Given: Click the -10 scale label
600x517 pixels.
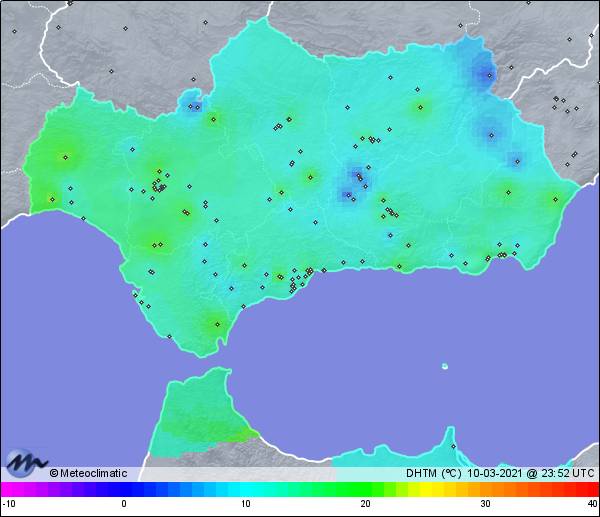Looking at the screenshot, I should click(x=8, y=504).
